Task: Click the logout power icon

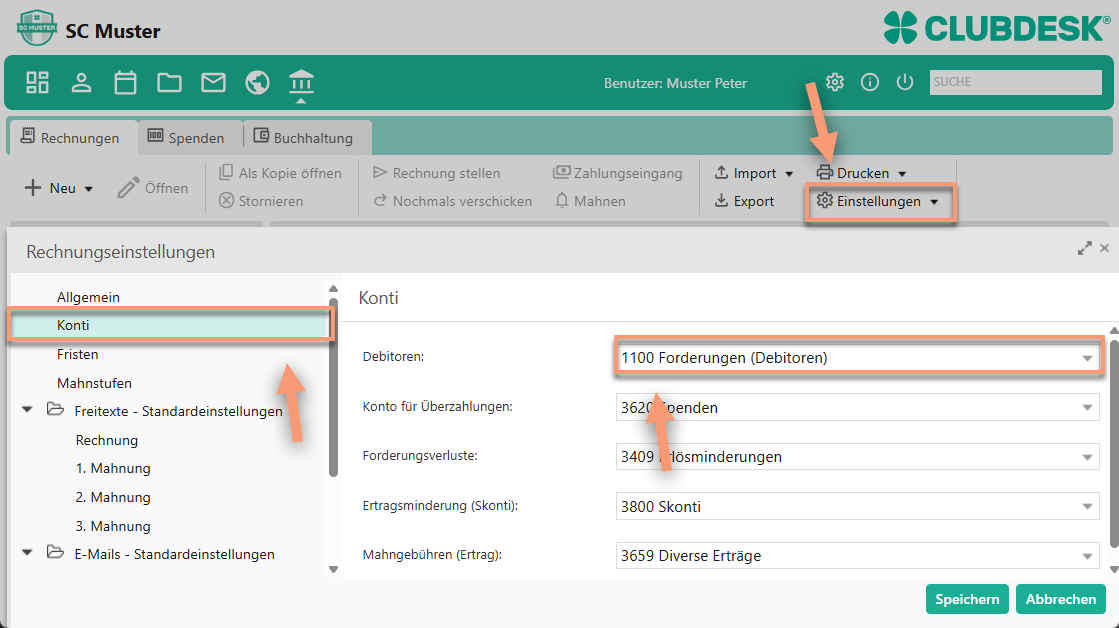Action: click(x=905, y=82)
